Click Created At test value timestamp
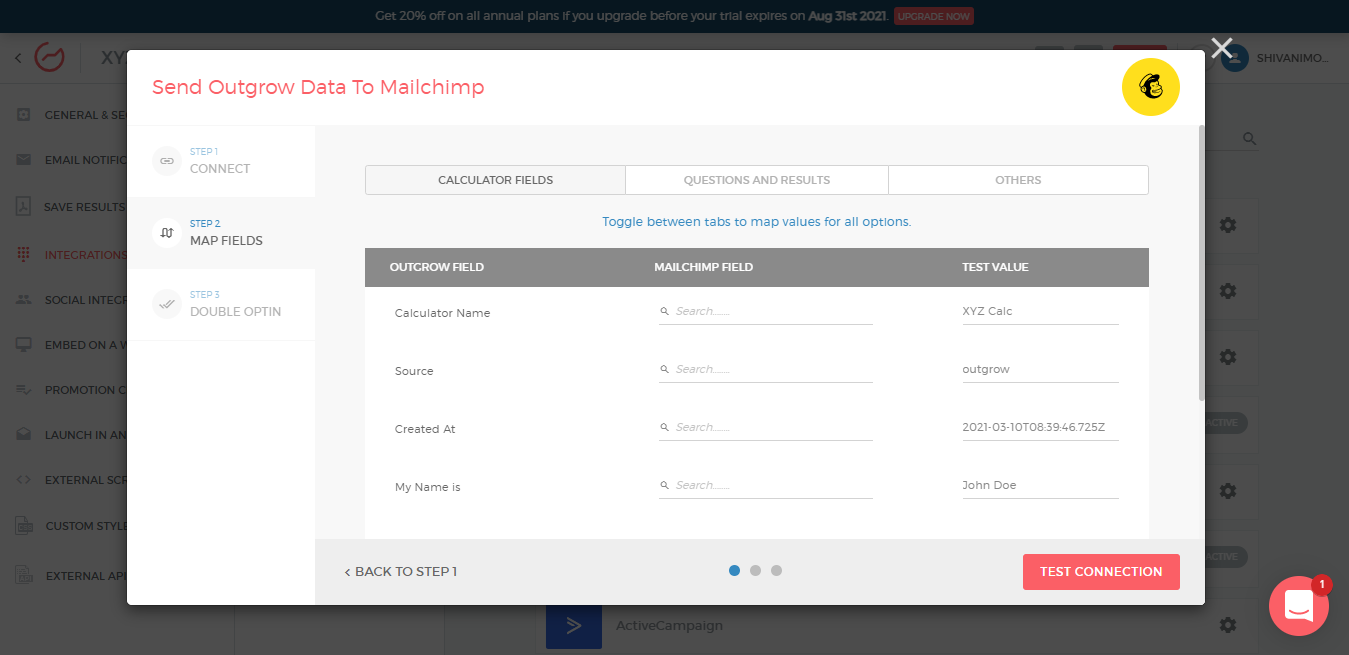The height and width of the screenshot is (655, 1349). [1040, 428]
